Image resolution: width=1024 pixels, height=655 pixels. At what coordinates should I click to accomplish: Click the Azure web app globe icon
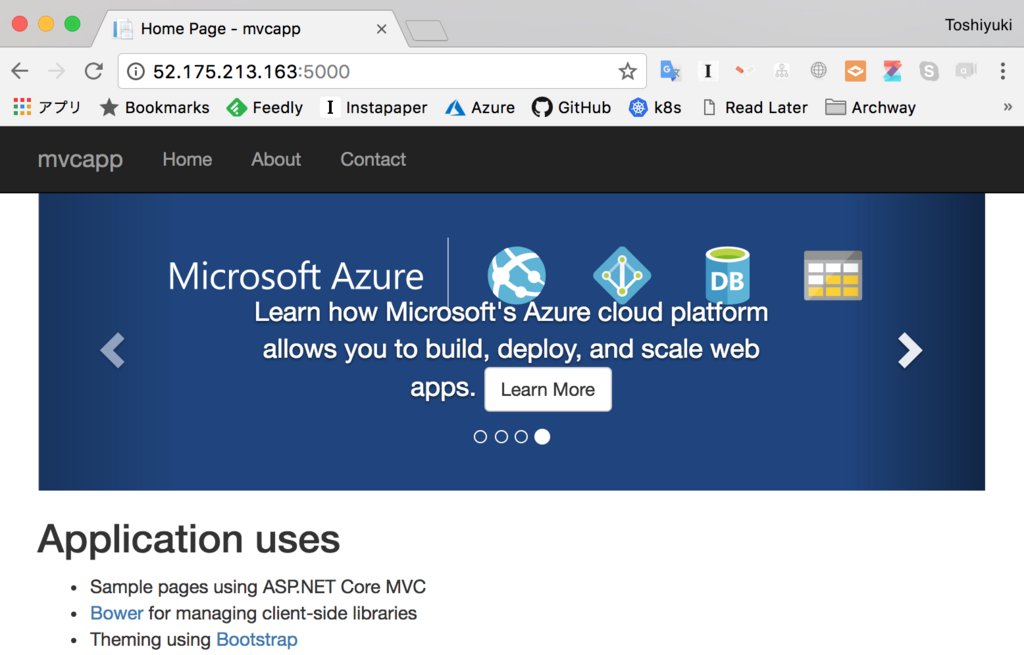tap(517, 275)
